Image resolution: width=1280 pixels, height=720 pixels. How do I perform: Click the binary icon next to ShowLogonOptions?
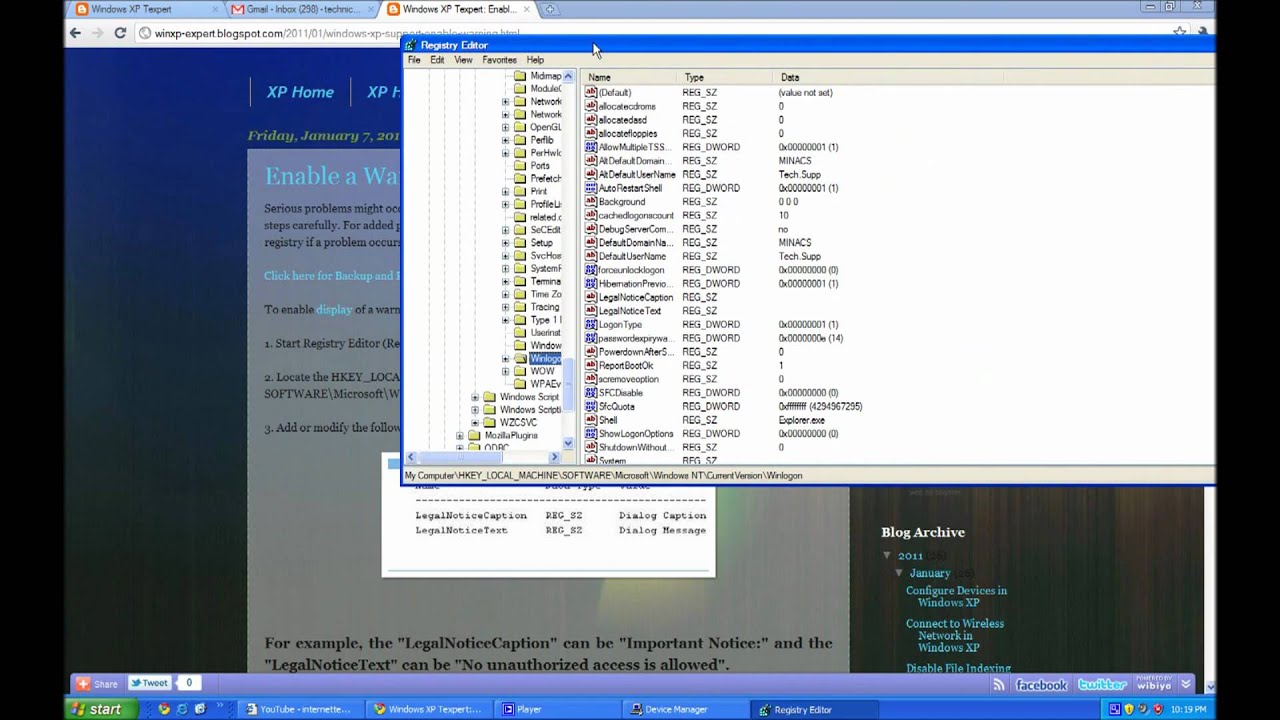point(590,434)
